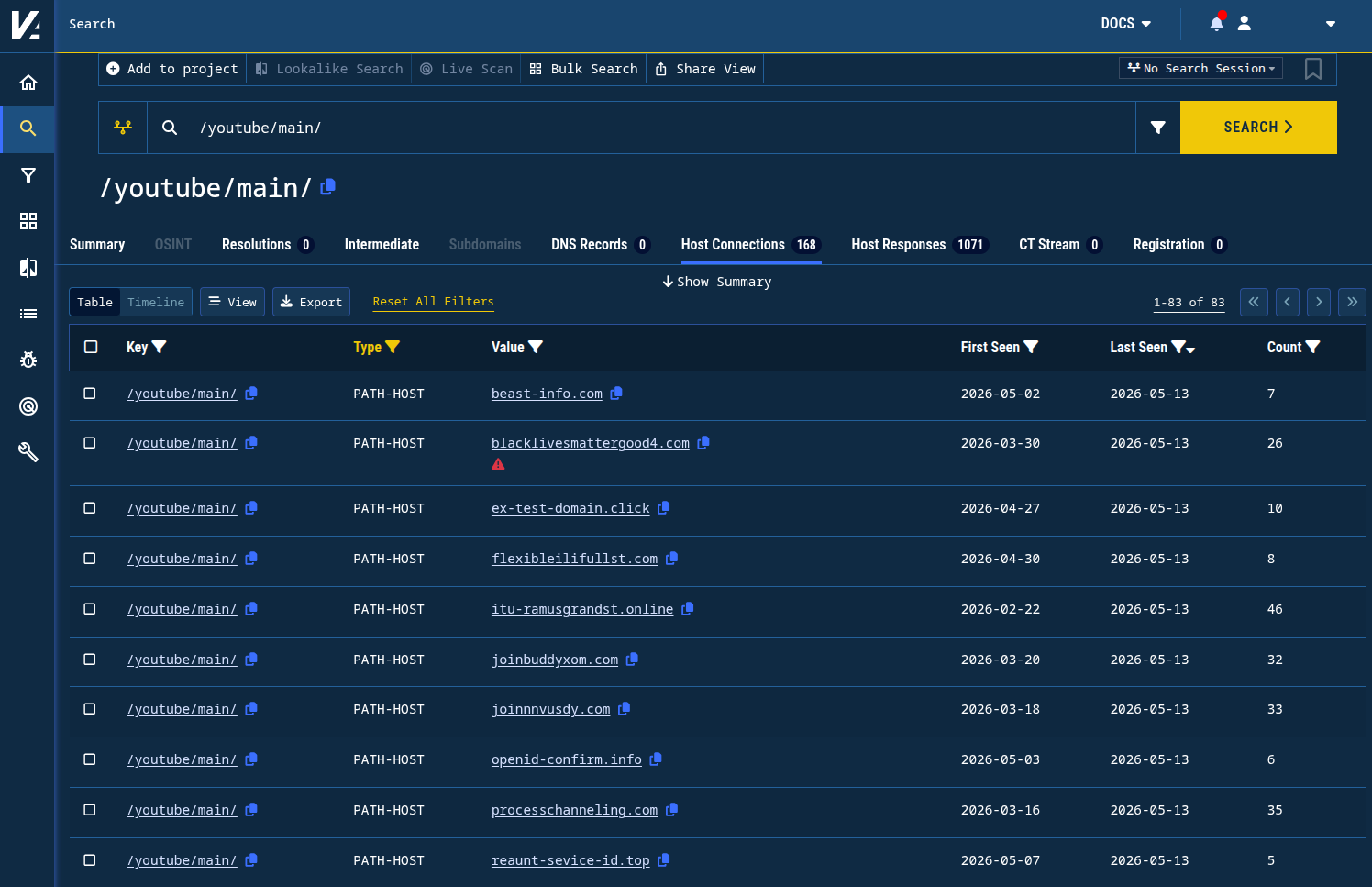Filter the First Seen column
This screenshot has height=887, width=1372.
click(x=1031, y=347)
